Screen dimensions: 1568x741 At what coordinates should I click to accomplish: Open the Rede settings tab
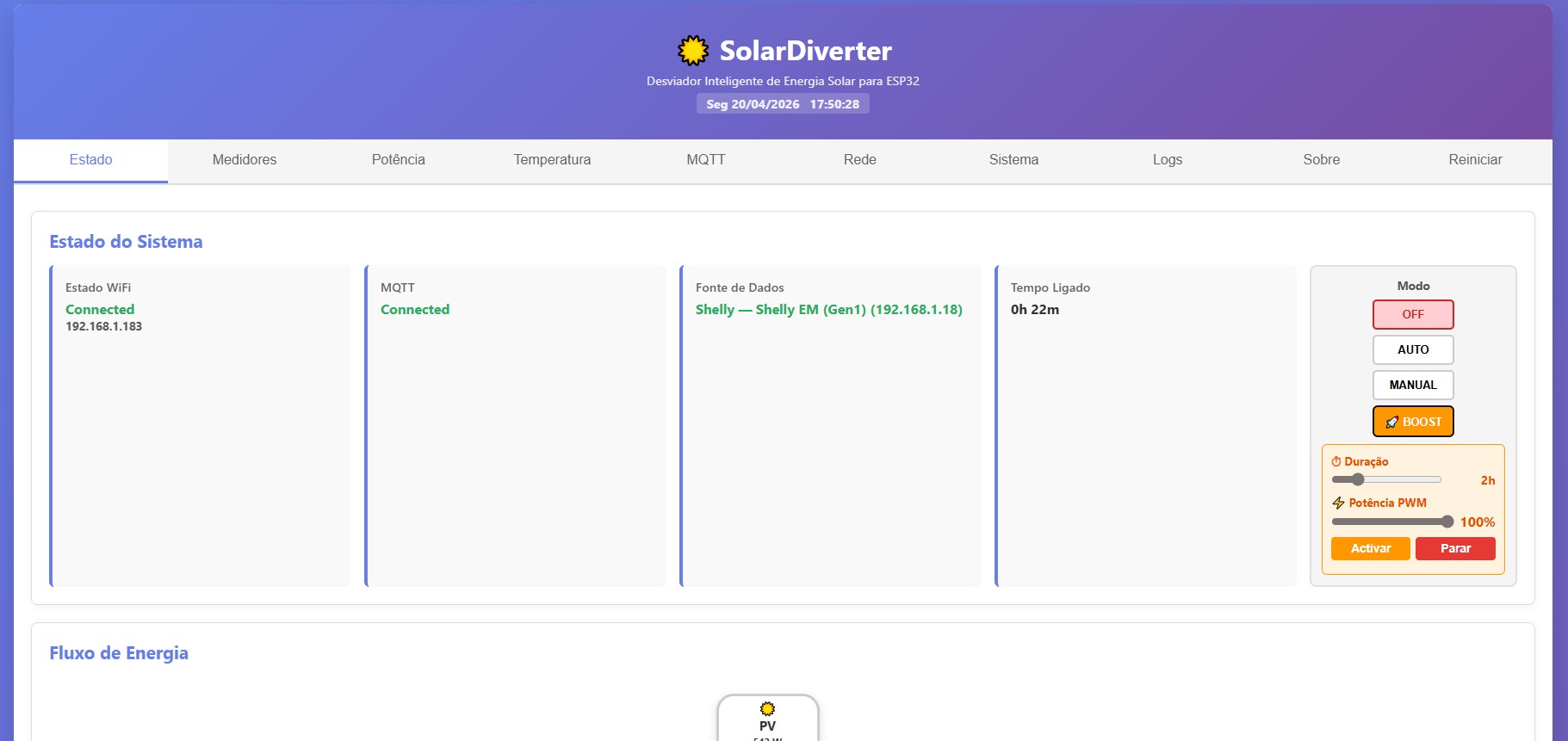coord(859,160)
